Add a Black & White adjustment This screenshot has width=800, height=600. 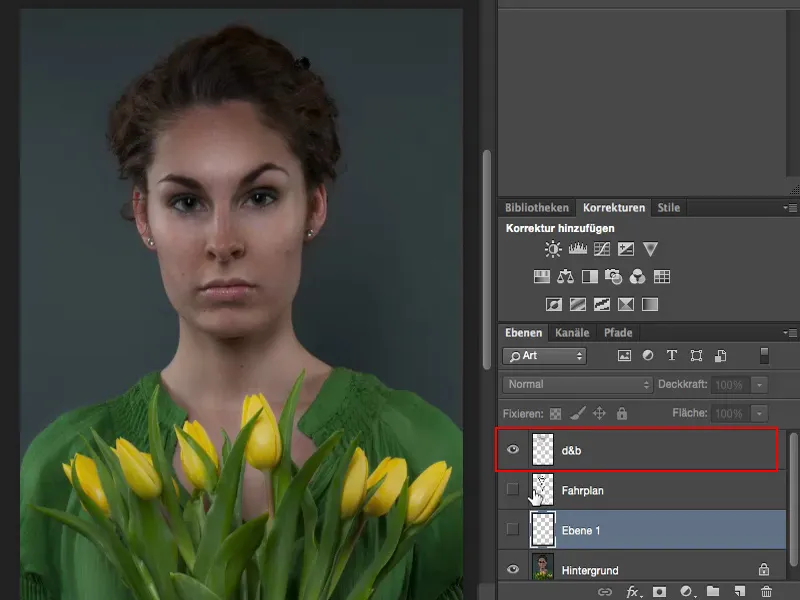590,277
